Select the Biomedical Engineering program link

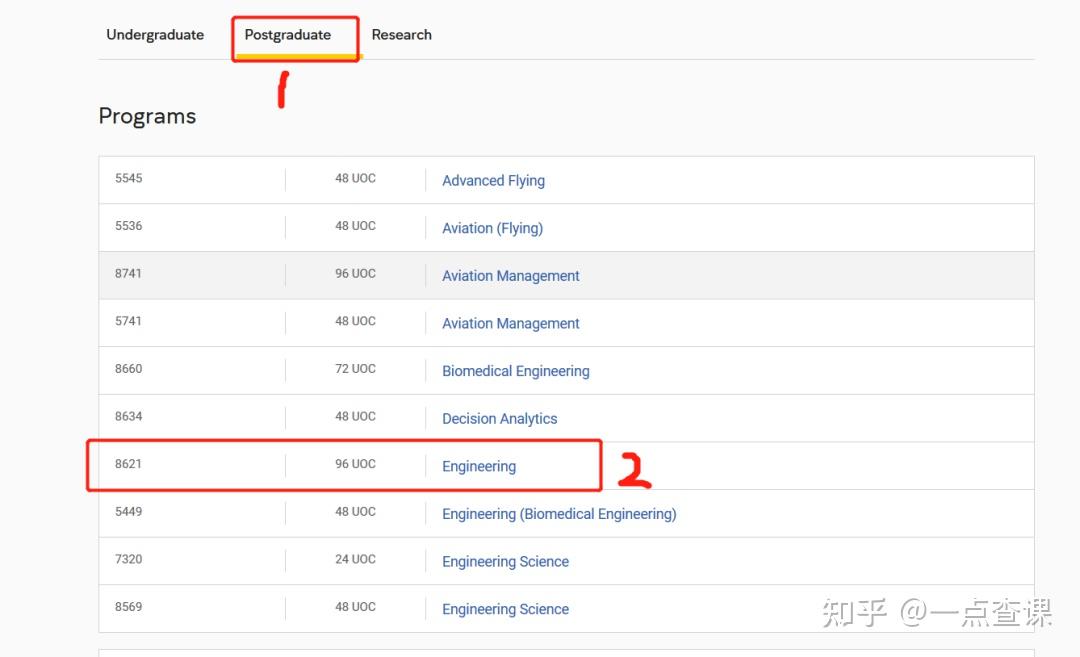point(515,371)
